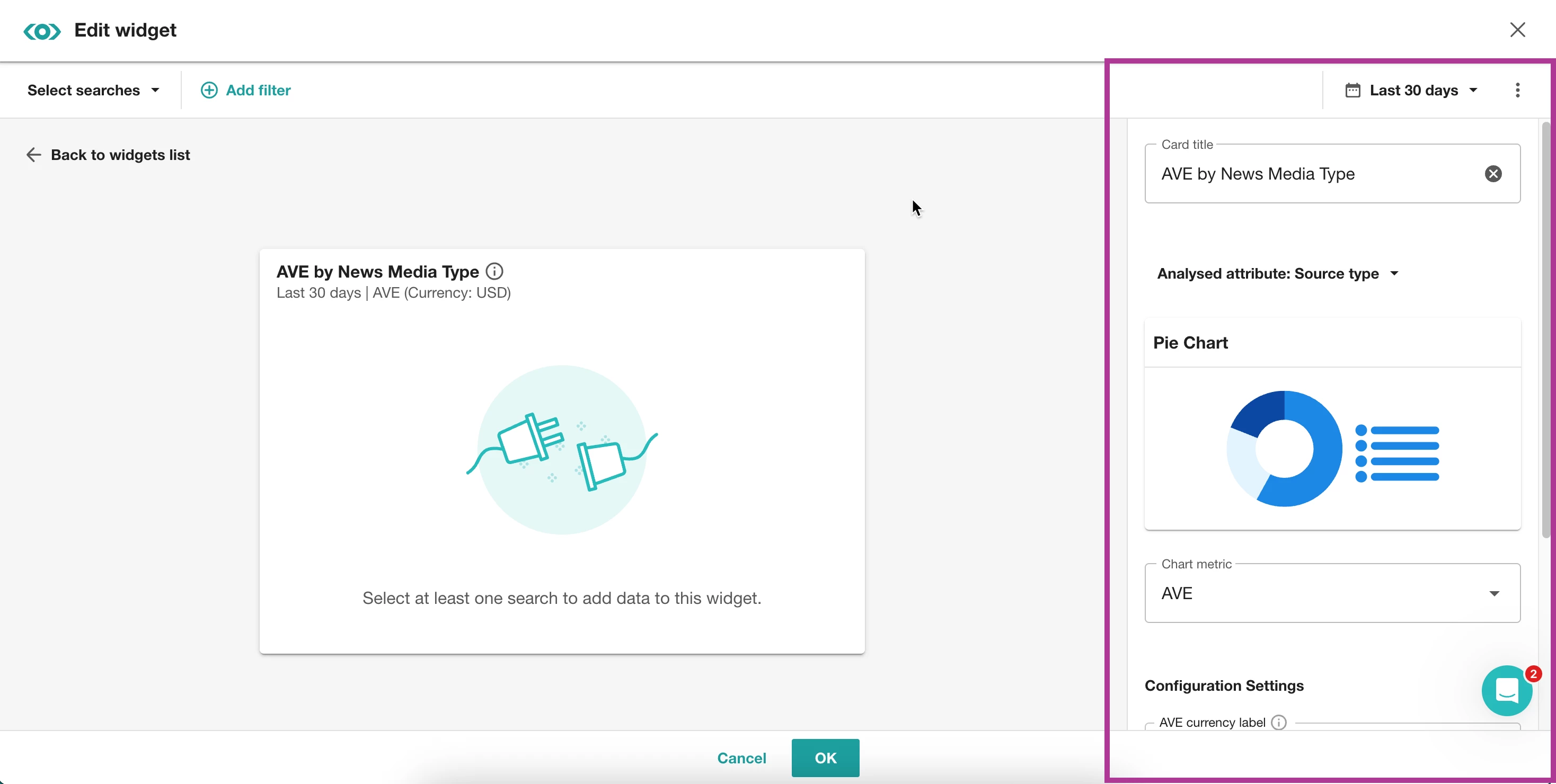
Task: Click the info icon beside widget title
Action: [494, 272]
